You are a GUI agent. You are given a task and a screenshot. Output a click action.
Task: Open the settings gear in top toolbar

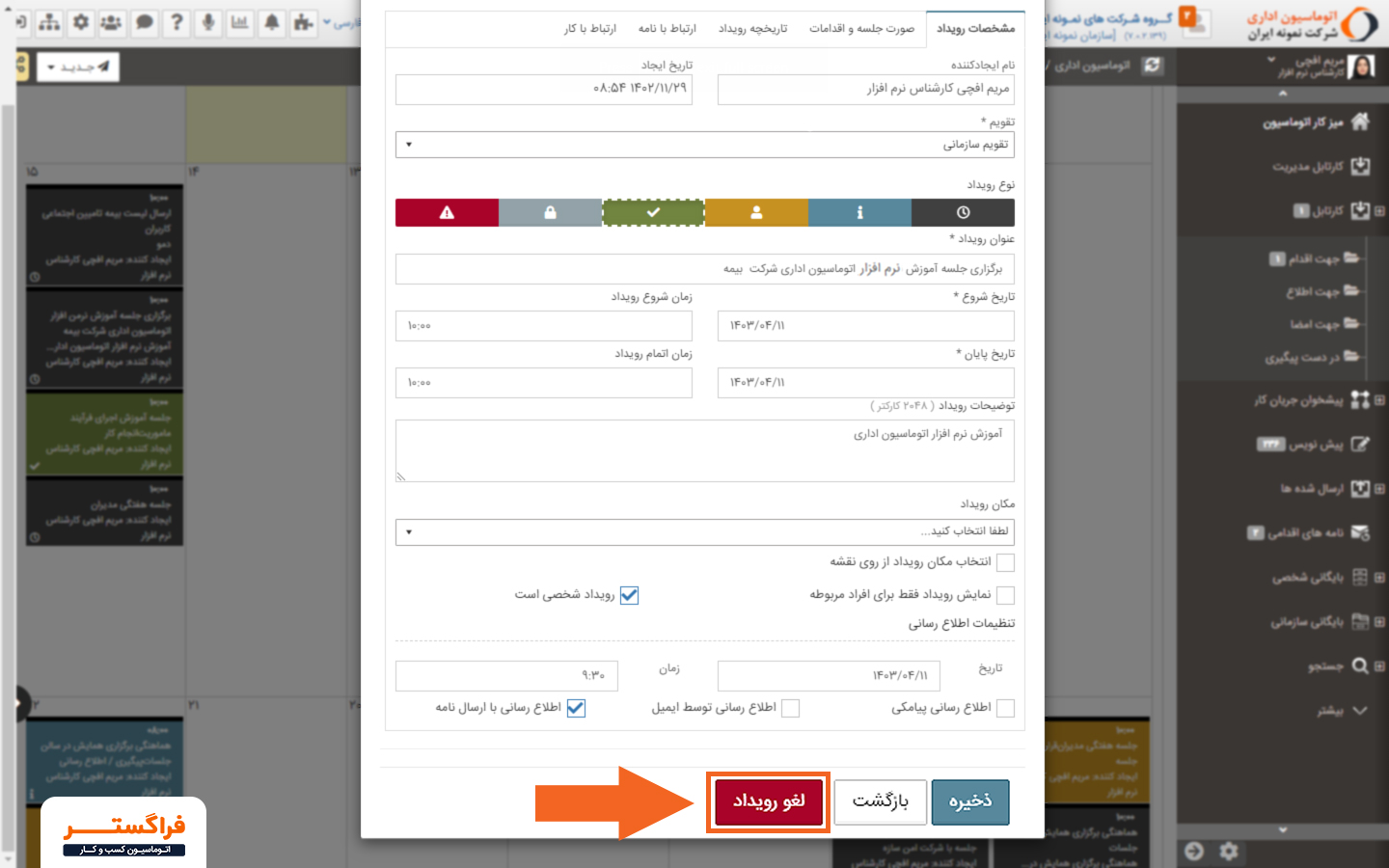[x=81, y=22]
